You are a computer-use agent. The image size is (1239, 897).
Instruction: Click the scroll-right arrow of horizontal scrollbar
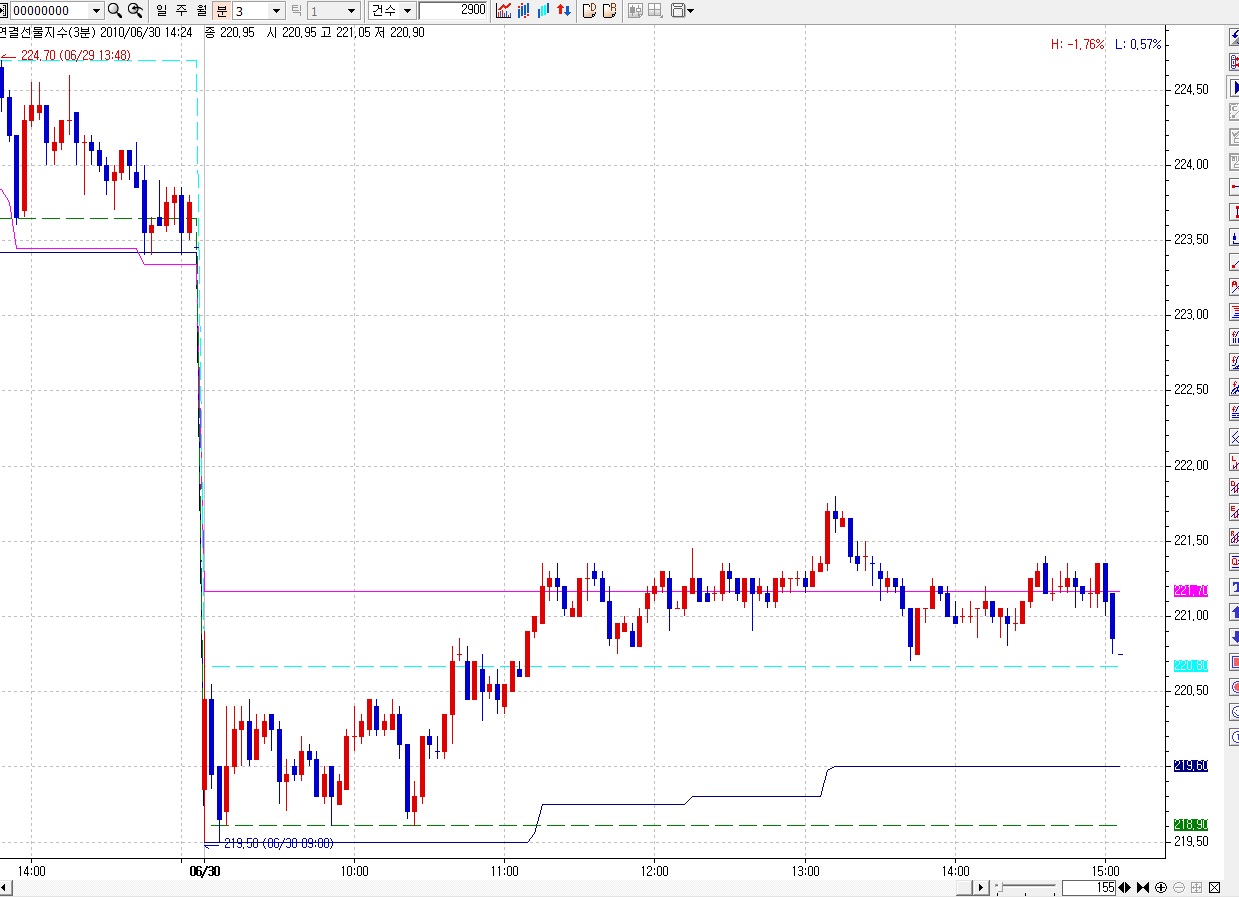[982, 888]
